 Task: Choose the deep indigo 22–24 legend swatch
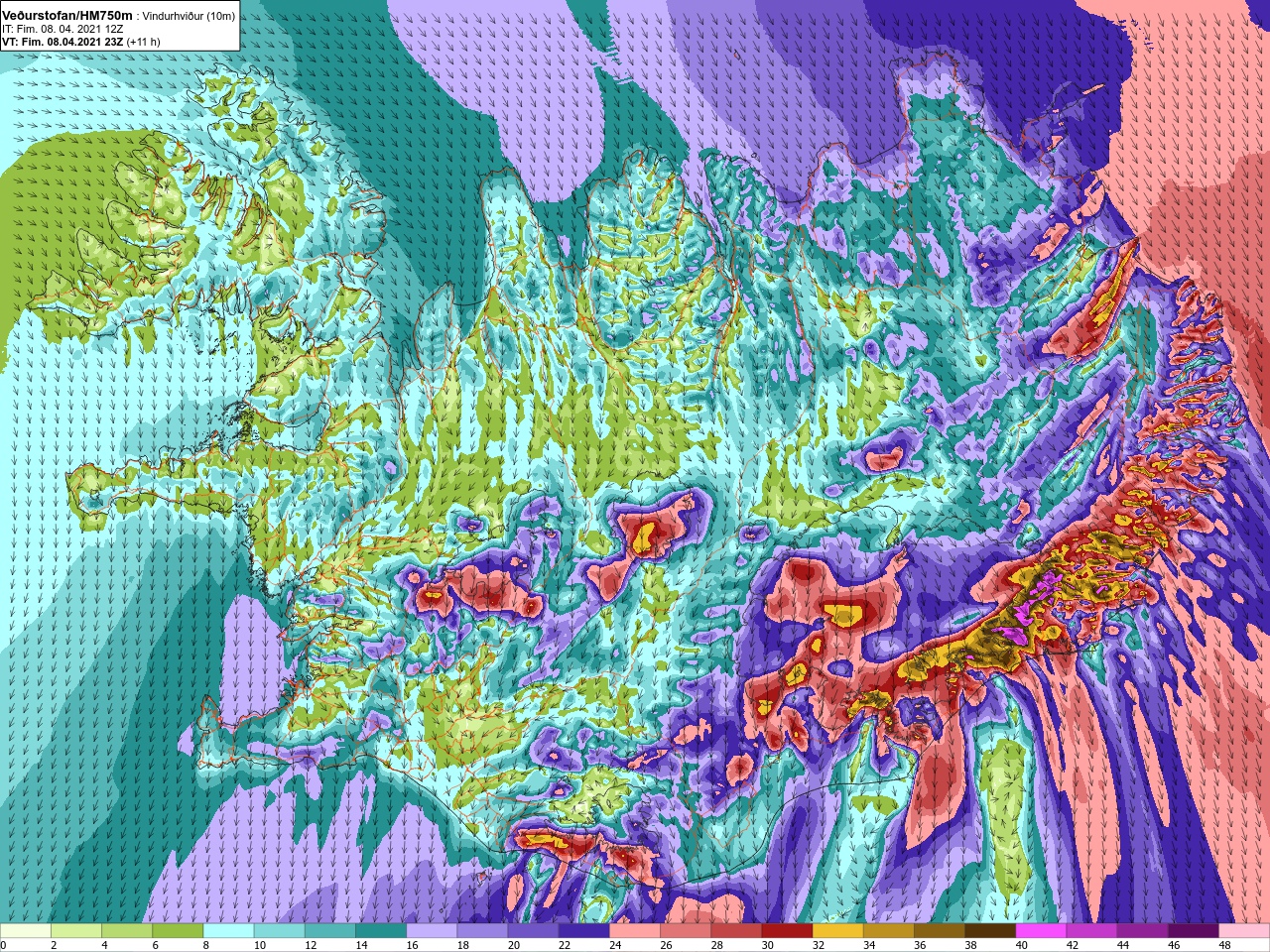pos(583,931)
